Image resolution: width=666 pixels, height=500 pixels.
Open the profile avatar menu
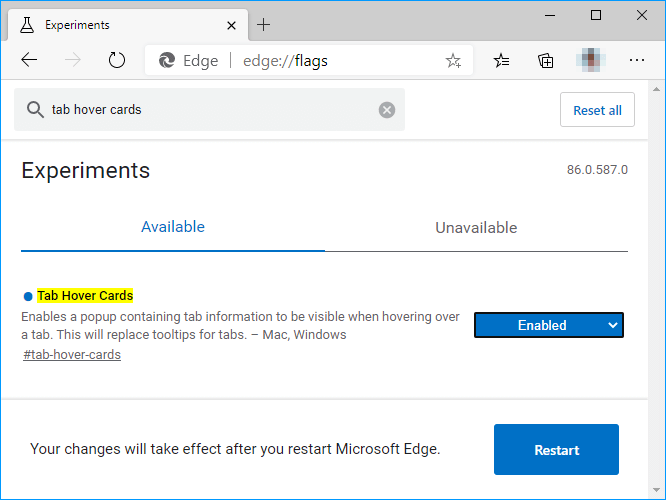pos(591,60)
